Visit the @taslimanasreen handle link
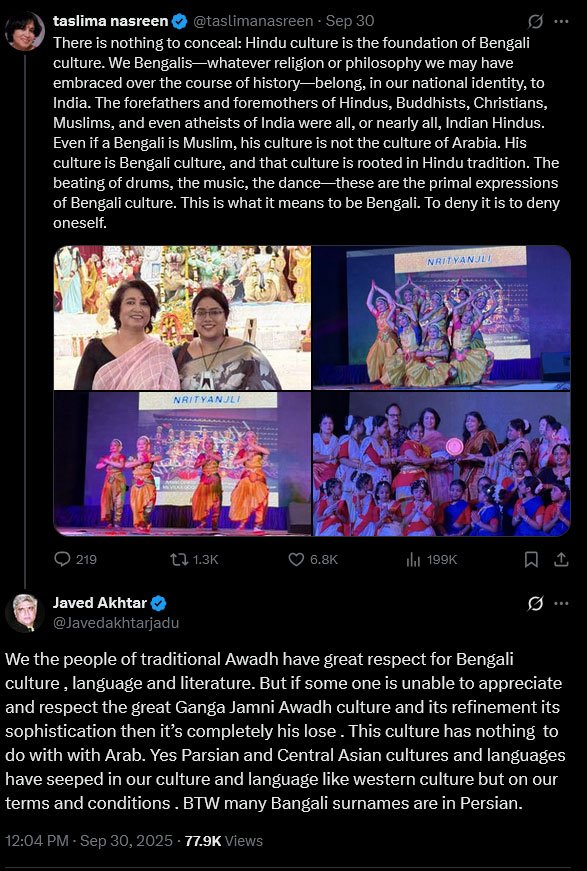This screenshot has width=587, height=871. pyautogui.click(x=253, y=21)
